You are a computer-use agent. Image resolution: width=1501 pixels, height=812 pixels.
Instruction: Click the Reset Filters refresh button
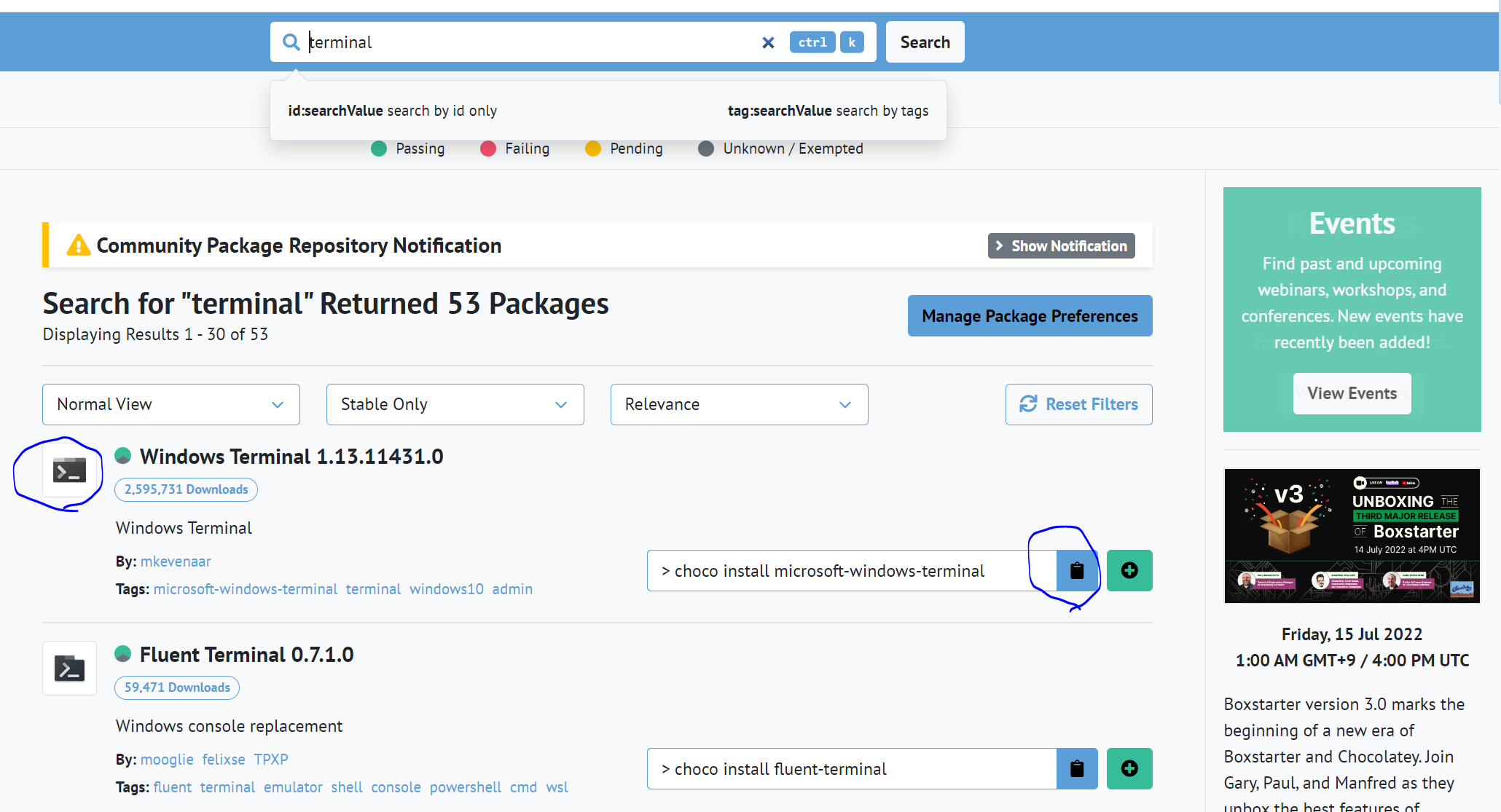point(1078,404)
